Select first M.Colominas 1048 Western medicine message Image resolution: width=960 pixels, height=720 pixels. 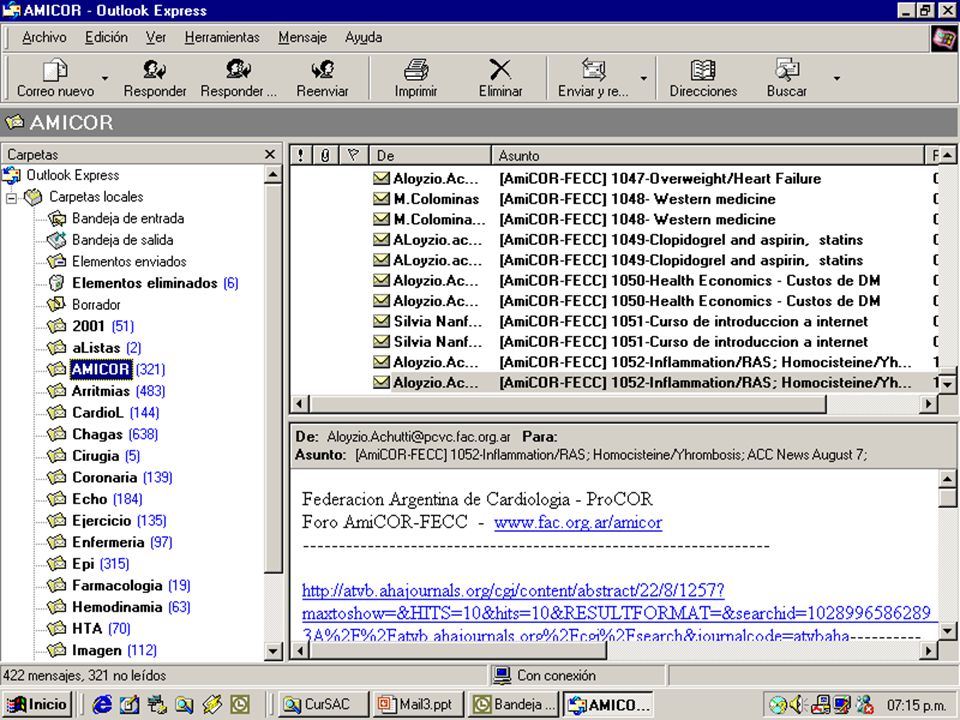pyautogui.click(x=612, y=199)
